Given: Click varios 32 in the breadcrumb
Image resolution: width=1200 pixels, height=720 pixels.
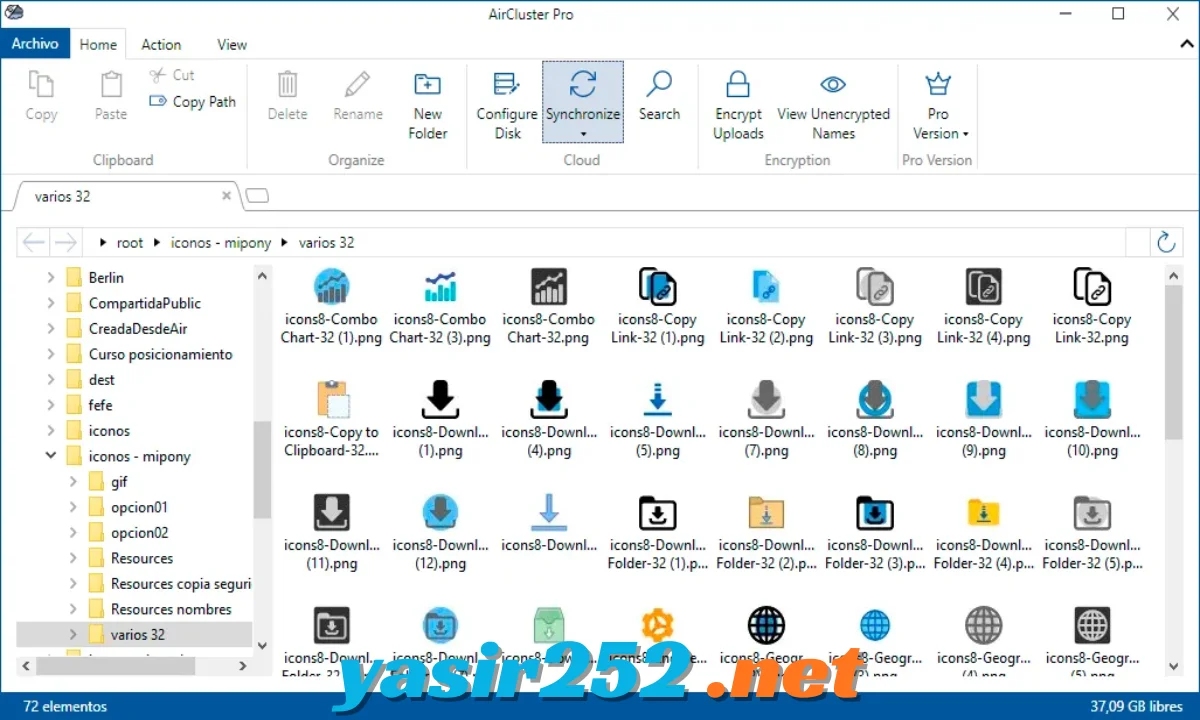Looking at the screenshot, I should tap(326, 243).
